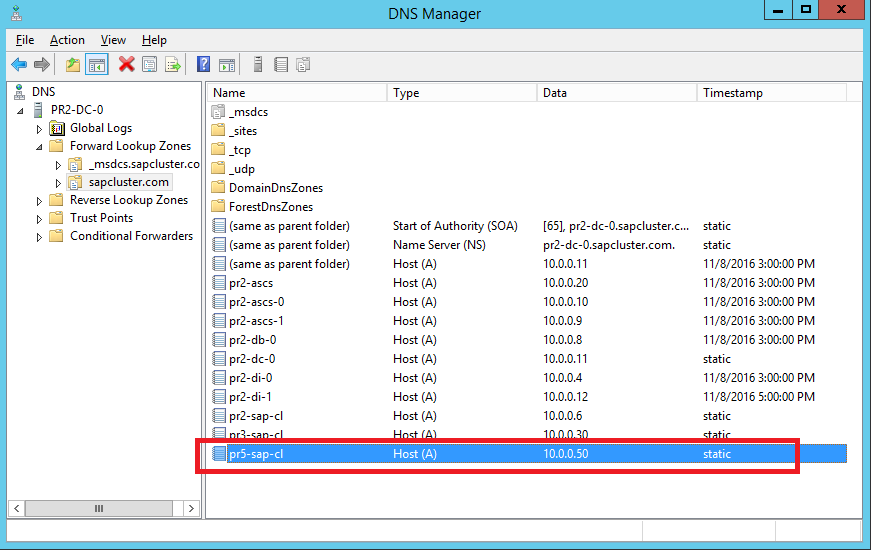Expand Conditional Forwarders arrow
The width and height of the screenshot is (872, 550).
[x=39, y=237]
